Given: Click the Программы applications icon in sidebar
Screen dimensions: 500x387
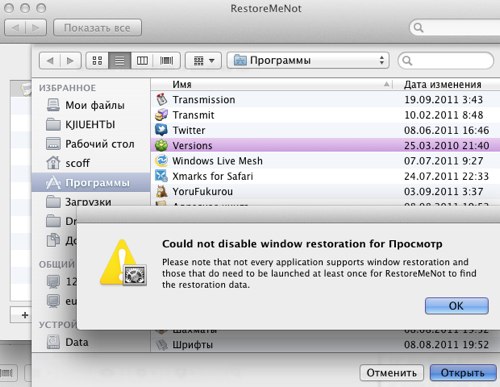Looking at the screenshot, I should [53, 182].
